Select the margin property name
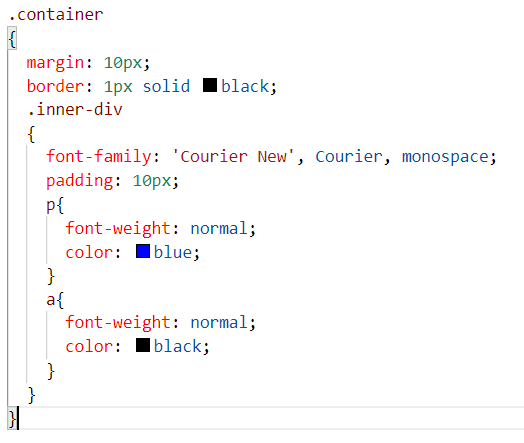 click(x=55, y=63)
